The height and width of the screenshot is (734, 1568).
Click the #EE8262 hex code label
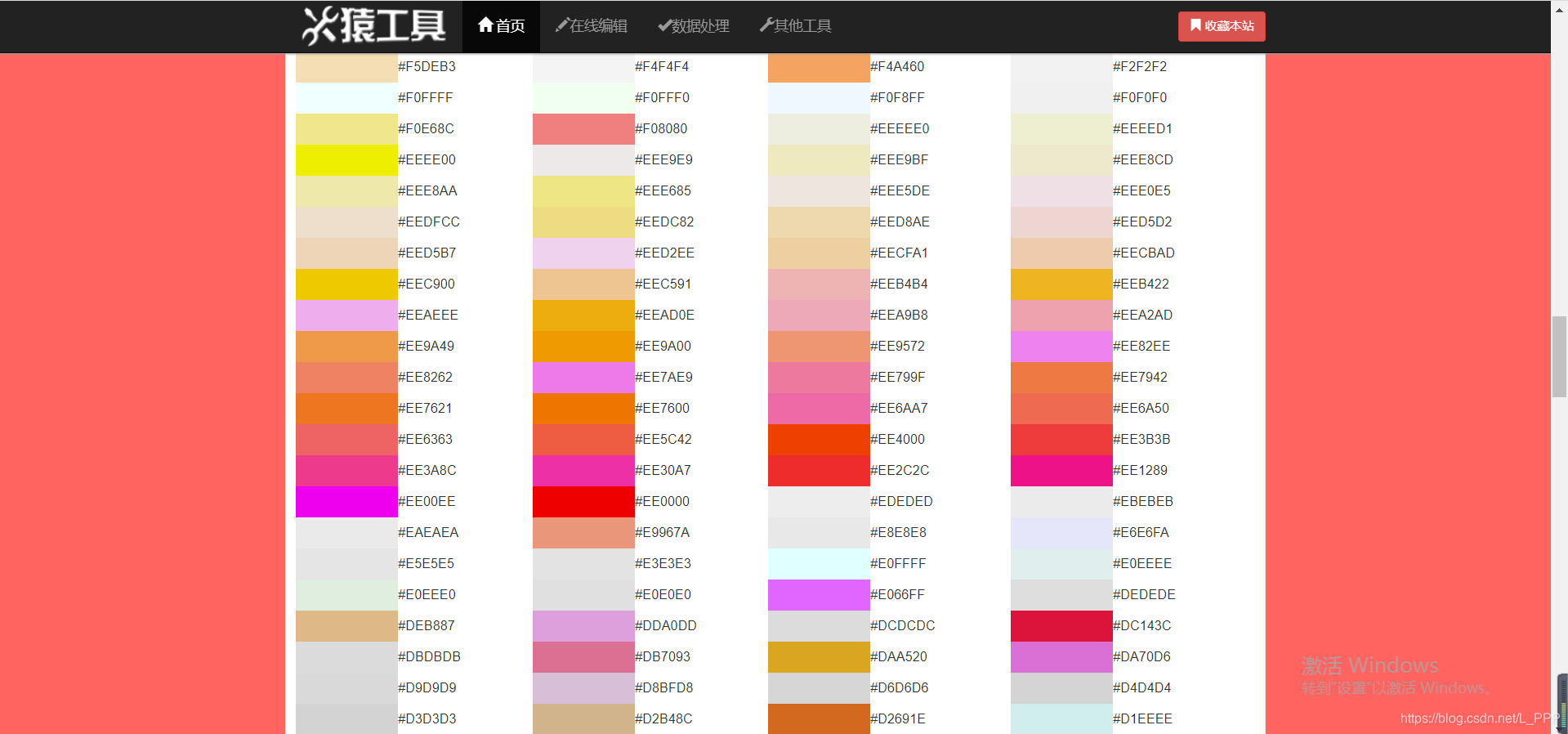pyautogui.click(x=425, y=378)
